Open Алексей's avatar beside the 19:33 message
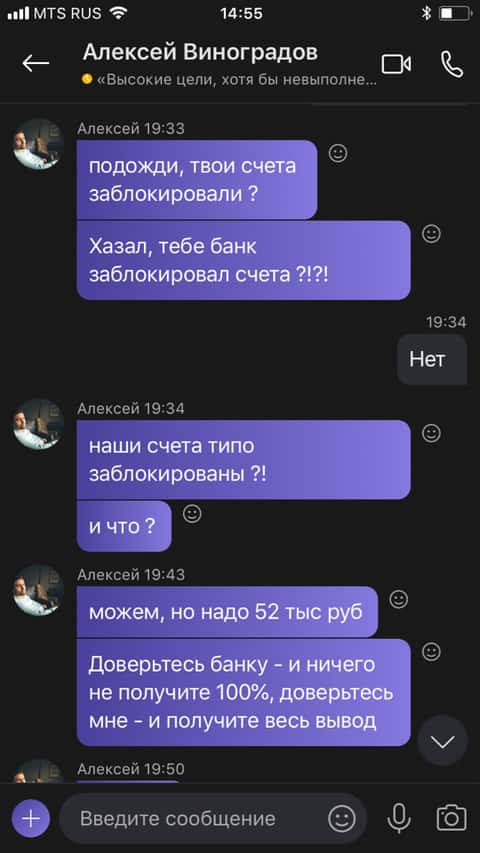This screenshot has height=853, width=480. coord(38,144)
